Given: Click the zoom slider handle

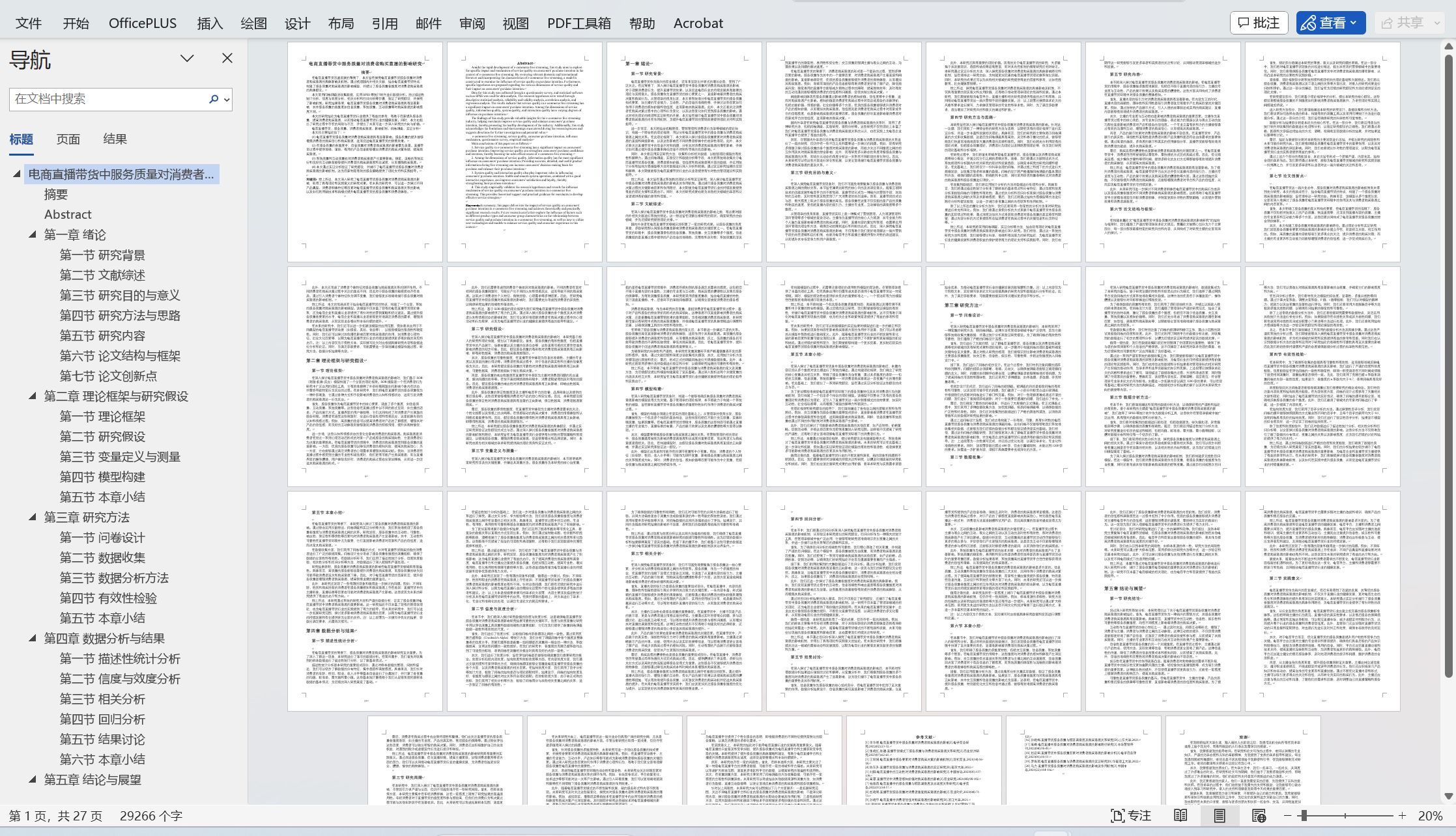Looking at the screenshot, I should click(1303, 816).
